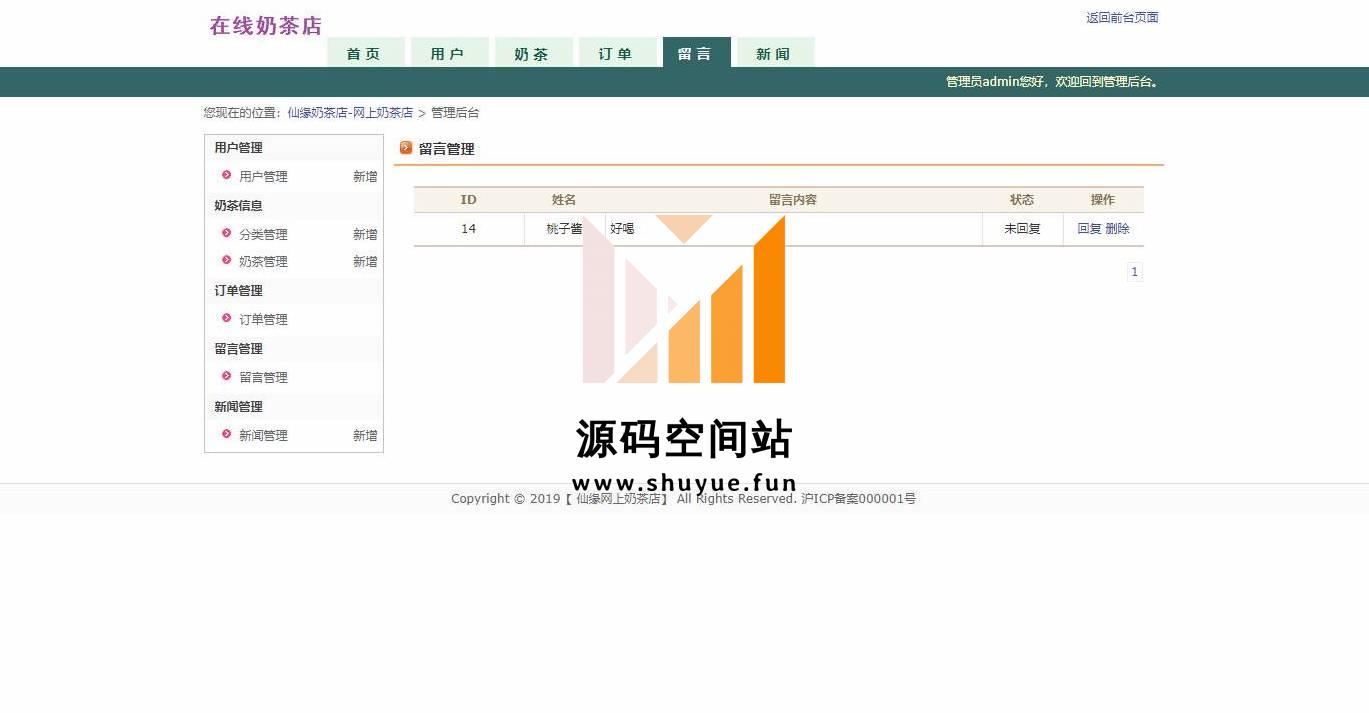Image resolution: width=1369 pixels, height=713 pixels.
Task: Select the 订单 tab
Action: coord(617,53)
